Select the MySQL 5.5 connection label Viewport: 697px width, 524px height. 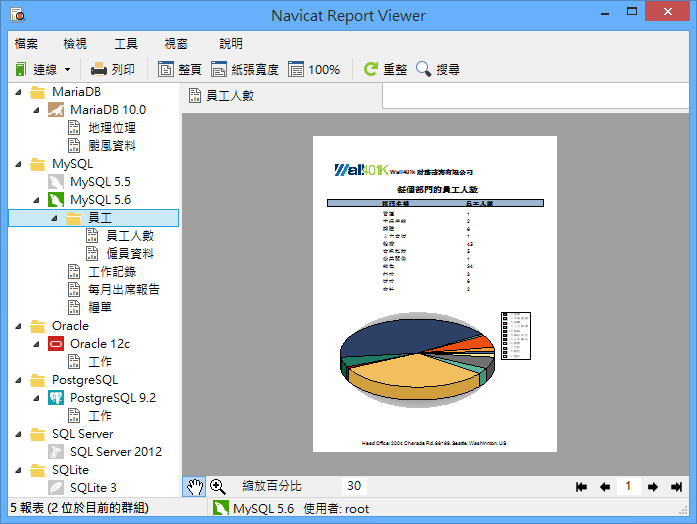100,182
